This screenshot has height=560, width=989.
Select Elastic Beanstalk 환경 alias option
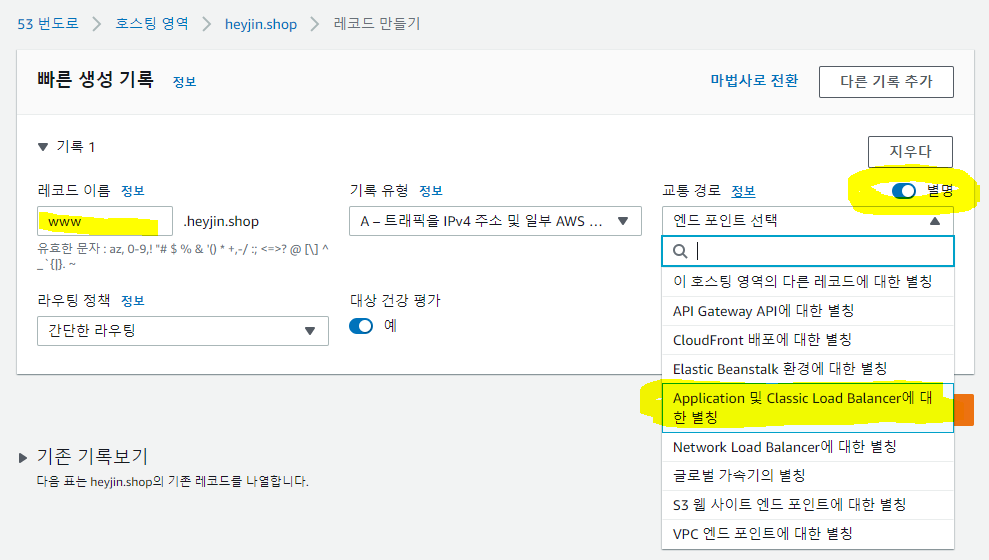tap(780, 369)
